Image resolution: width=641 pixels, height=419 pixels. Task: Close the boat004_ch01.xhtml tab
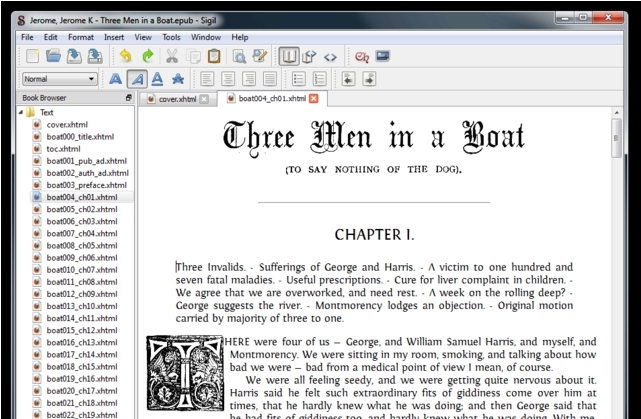(313, 99)
